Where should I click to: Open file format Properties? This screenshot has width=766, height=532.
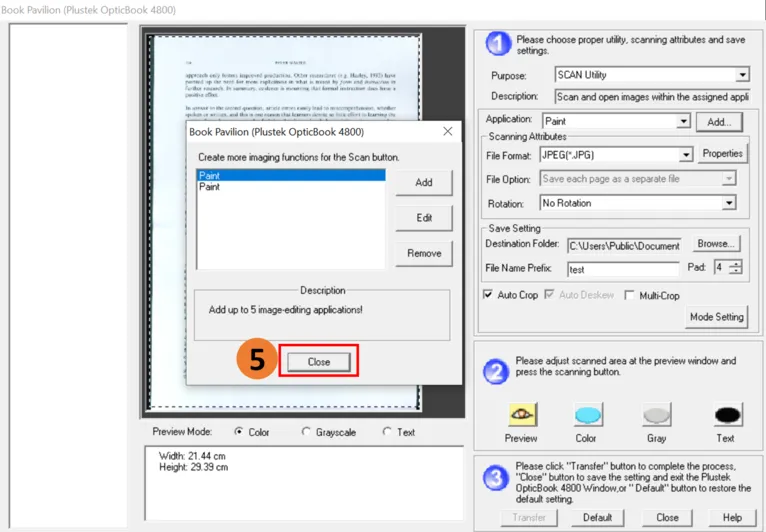pos(723,153)
